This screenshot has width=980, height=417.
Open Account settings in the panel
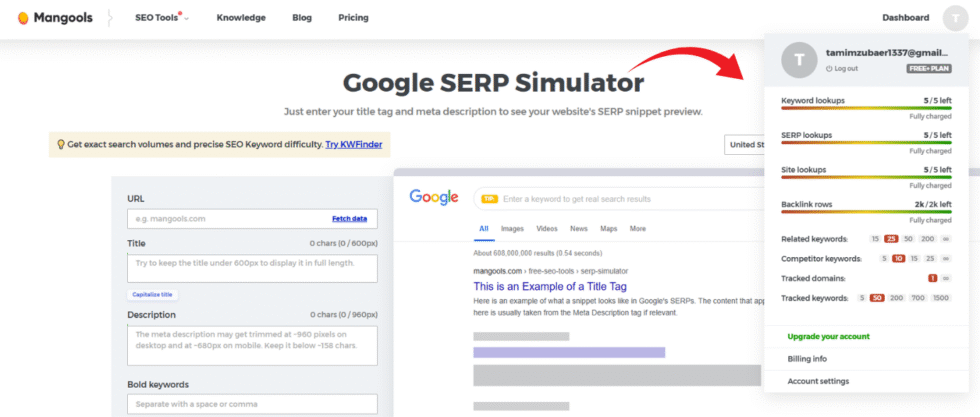click(x=818, y=381)
